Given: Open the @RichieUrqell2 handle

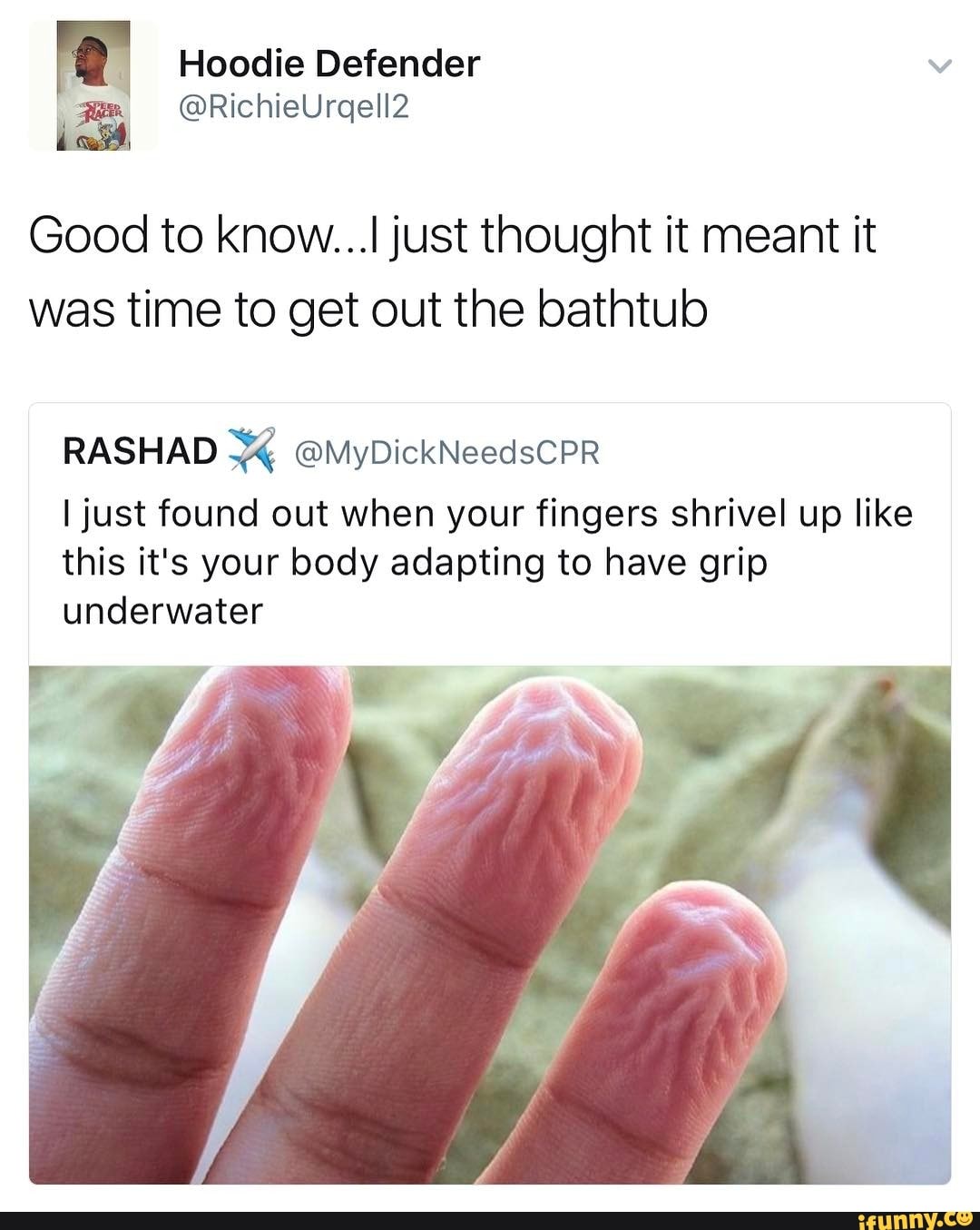Looking at the screenshot, I should pos(295,108).
